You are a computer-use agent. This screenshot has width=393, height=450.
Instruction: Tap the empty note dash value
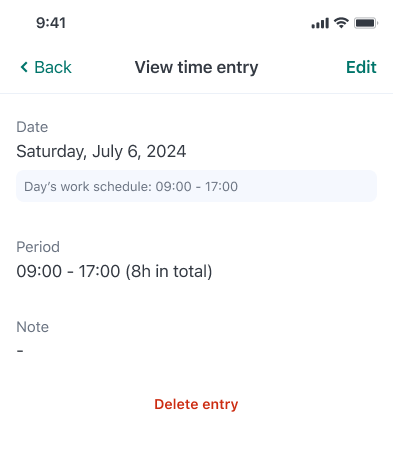point(20,351)
